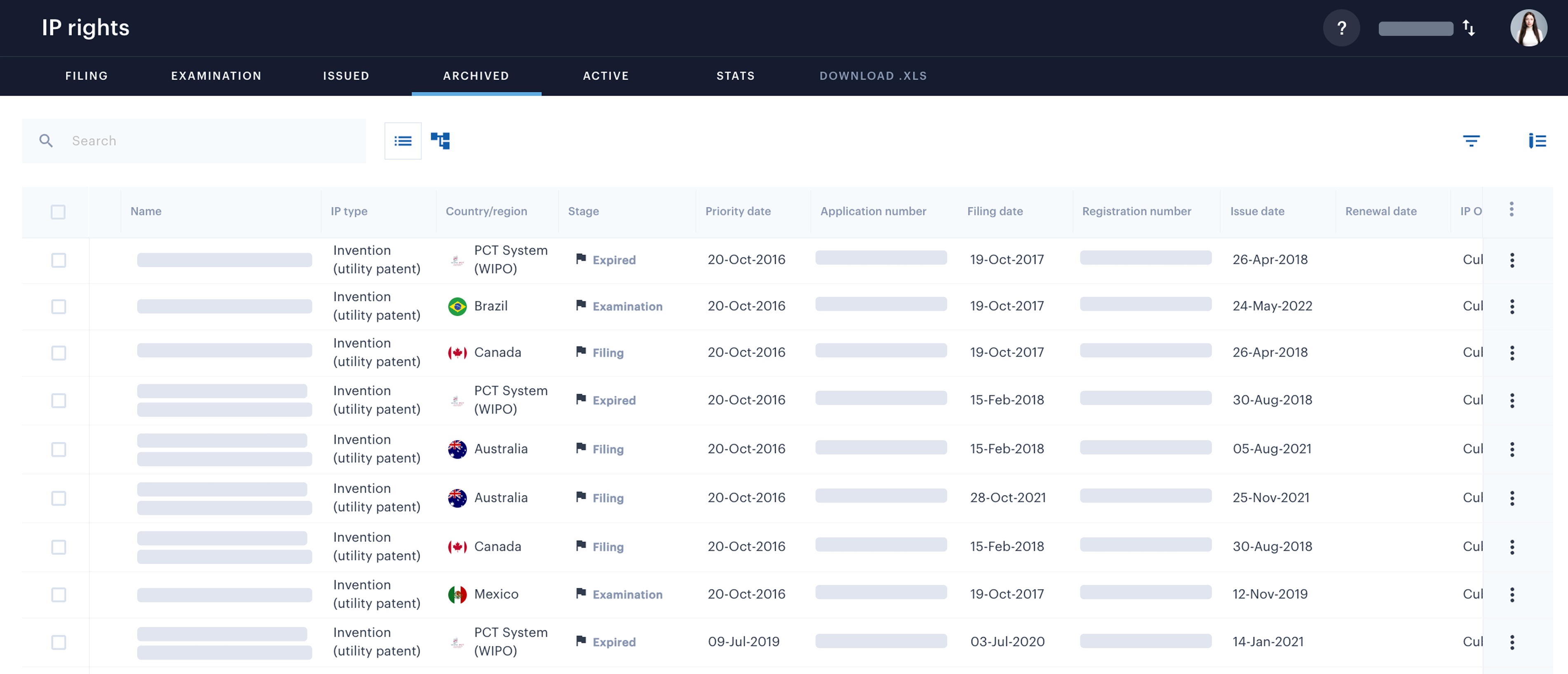
Task: Click the account switch arrows icon
Action: pyautogui.click(x=1469, y=28)
